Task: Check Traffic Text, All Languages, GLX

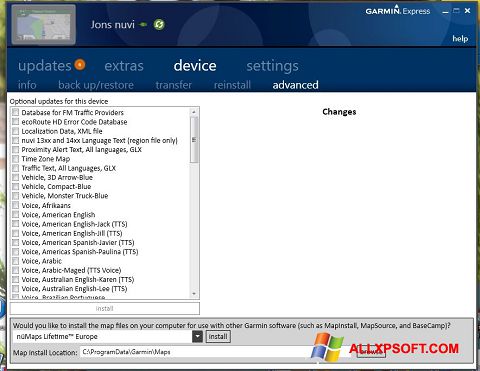Action: point(16,168)
